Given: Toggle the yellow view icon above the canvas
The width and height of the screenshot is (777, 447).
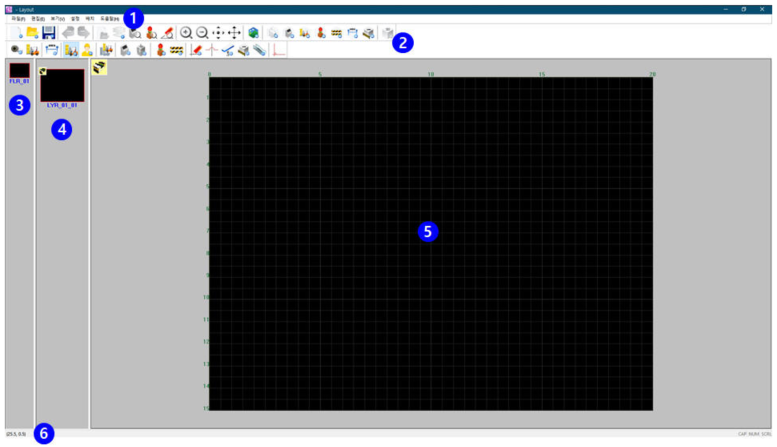Looking at the screenshot, I should (x=100, y=66).
